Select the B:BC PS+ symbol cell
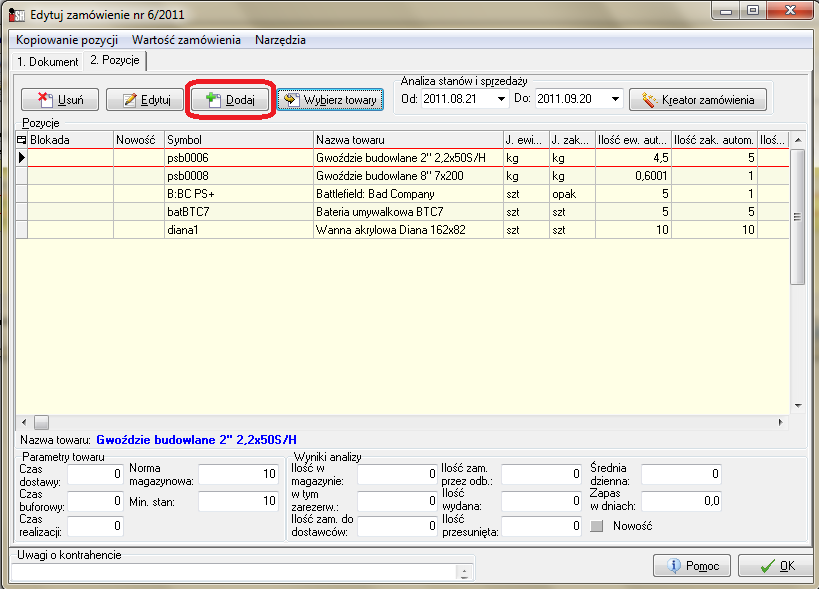819x589 pixels. pyautogui.click(x=239, y=194)
